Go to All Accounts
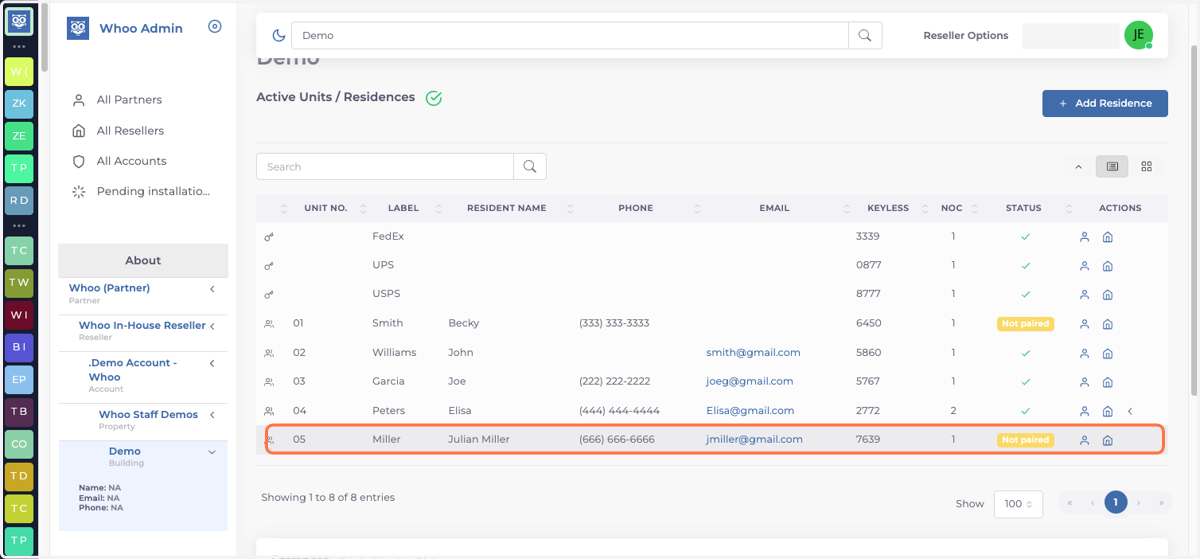 131,161
